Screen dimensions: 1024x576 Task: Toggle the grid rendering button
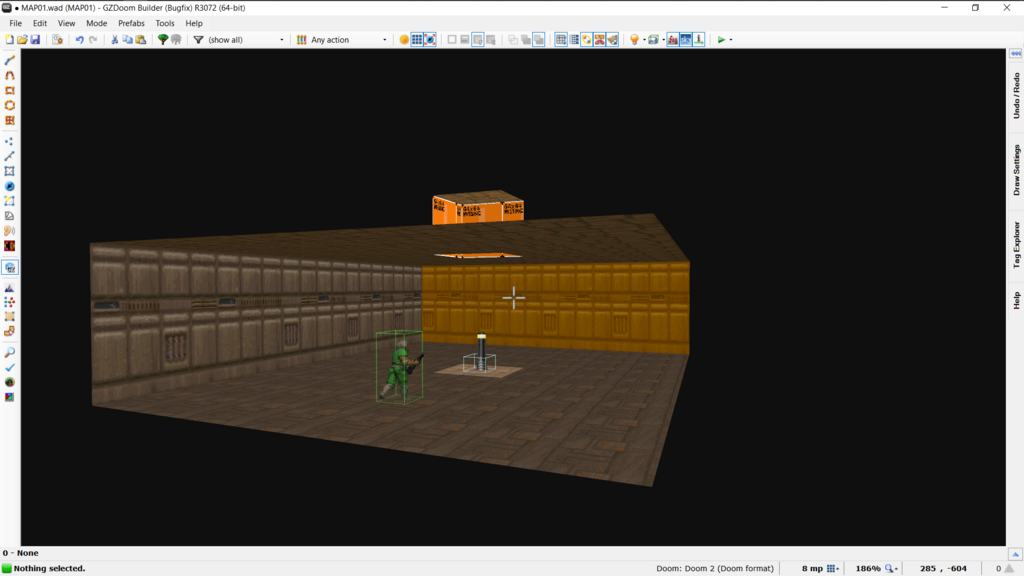coord(417,40)
